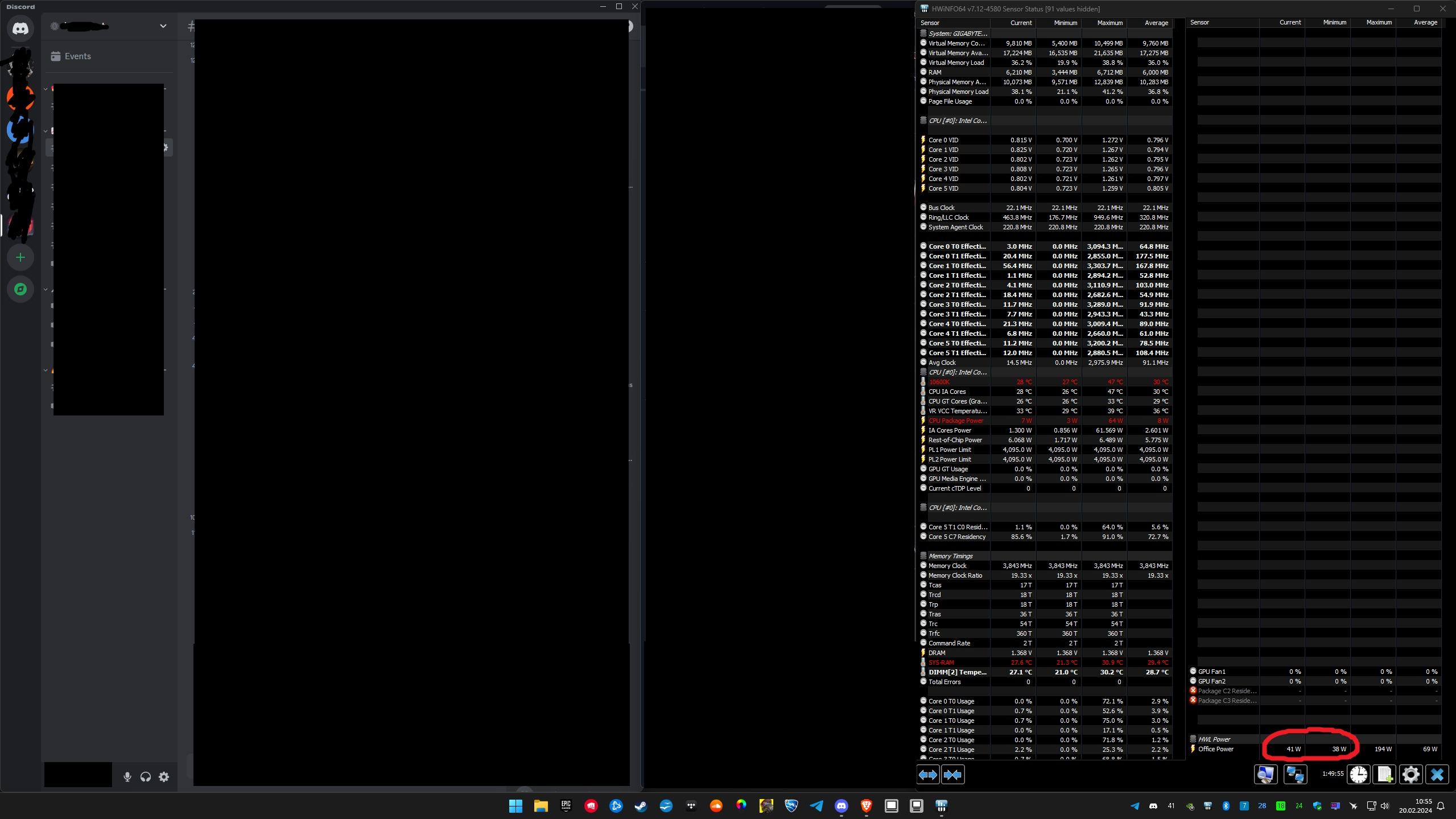
Task: Open HWiNFO summary monitor icon
Action: pos(1265,774)
